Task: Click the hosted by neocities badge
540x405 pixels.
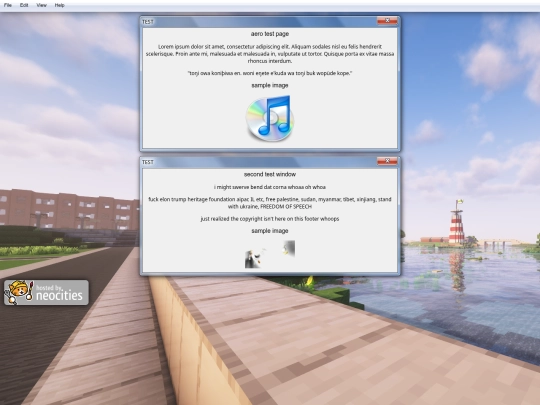Action: click(46, 292)
